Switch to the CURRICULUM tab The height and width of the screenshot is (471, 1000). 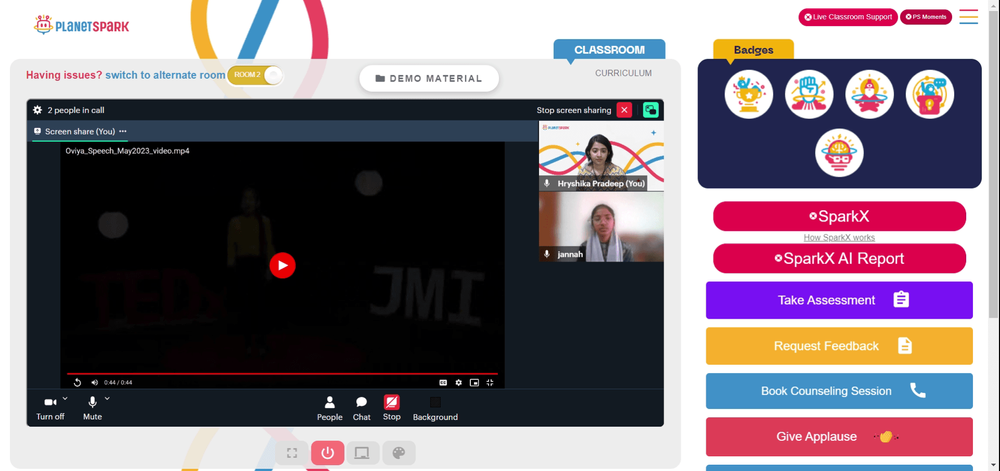(623, 73)
